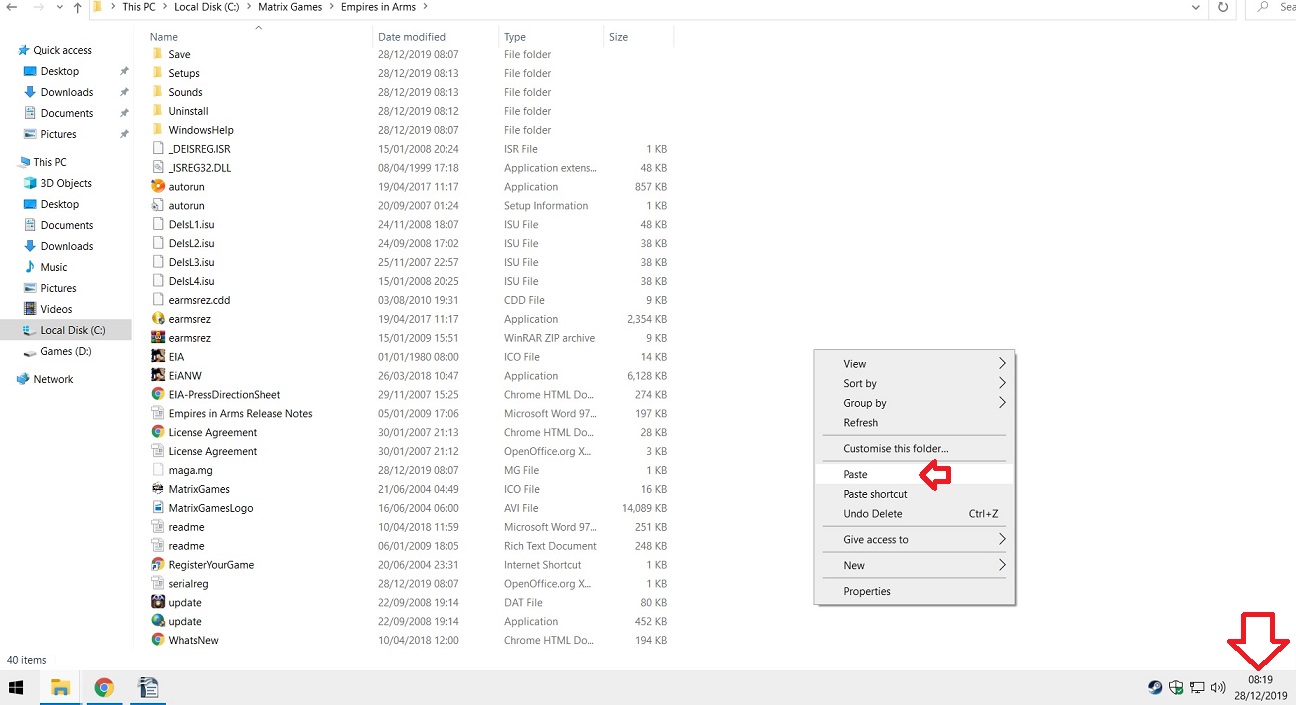Select the RegisterYourGame internet shortcut

(211, 565)
